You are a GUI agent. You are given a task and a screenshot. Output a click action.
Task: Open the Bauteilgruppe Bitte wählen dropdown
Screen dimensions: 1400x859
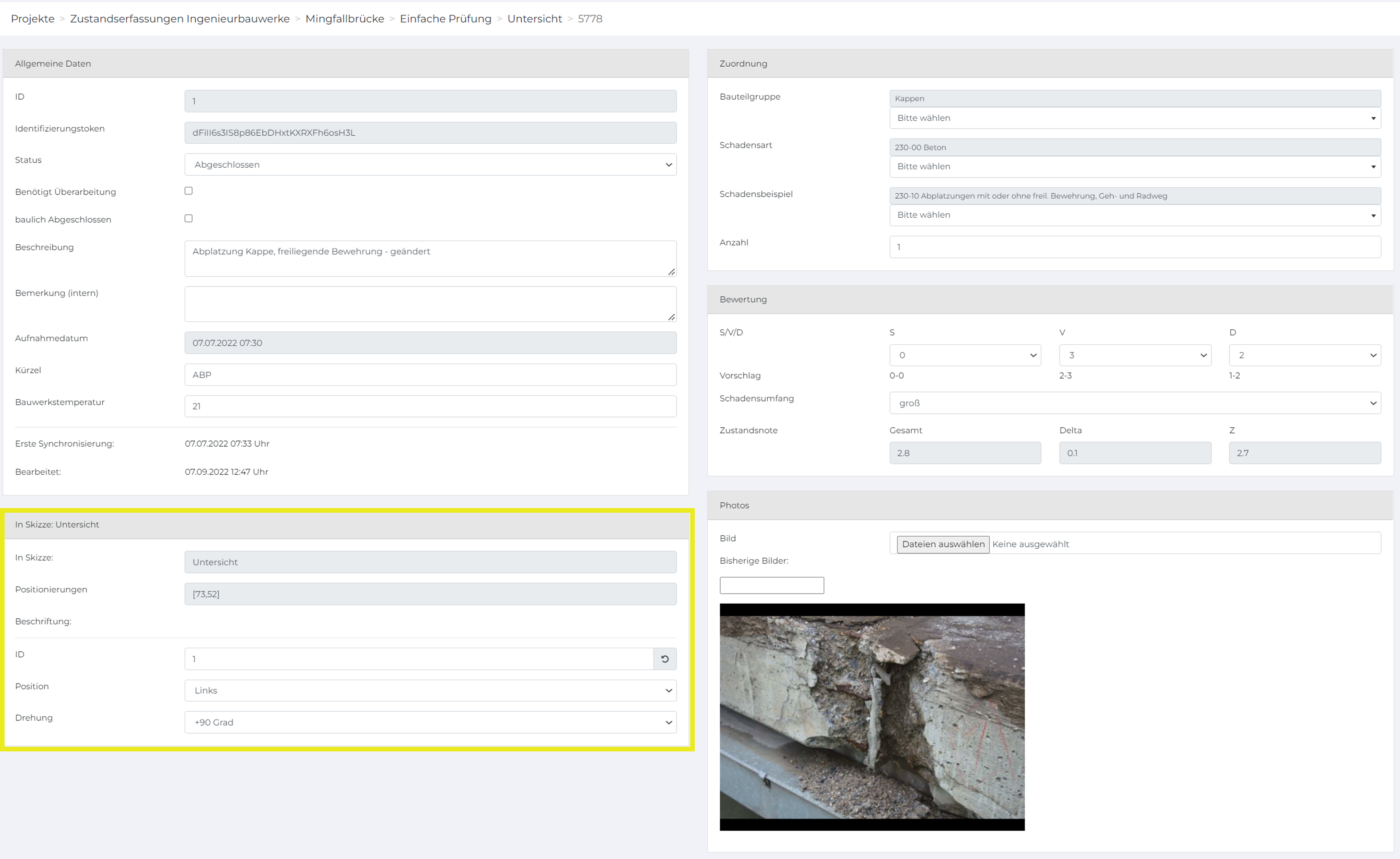pyautogui.click(x=1135, y=118)
